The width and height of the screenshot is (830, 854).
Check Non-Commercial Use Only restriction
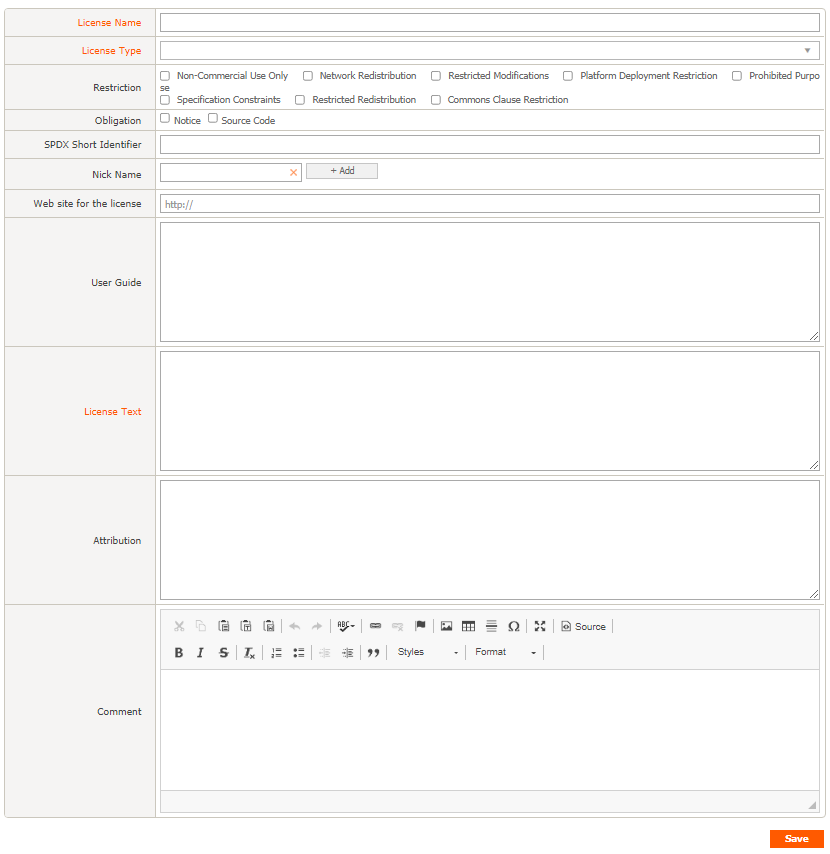(x=165, y=76)
